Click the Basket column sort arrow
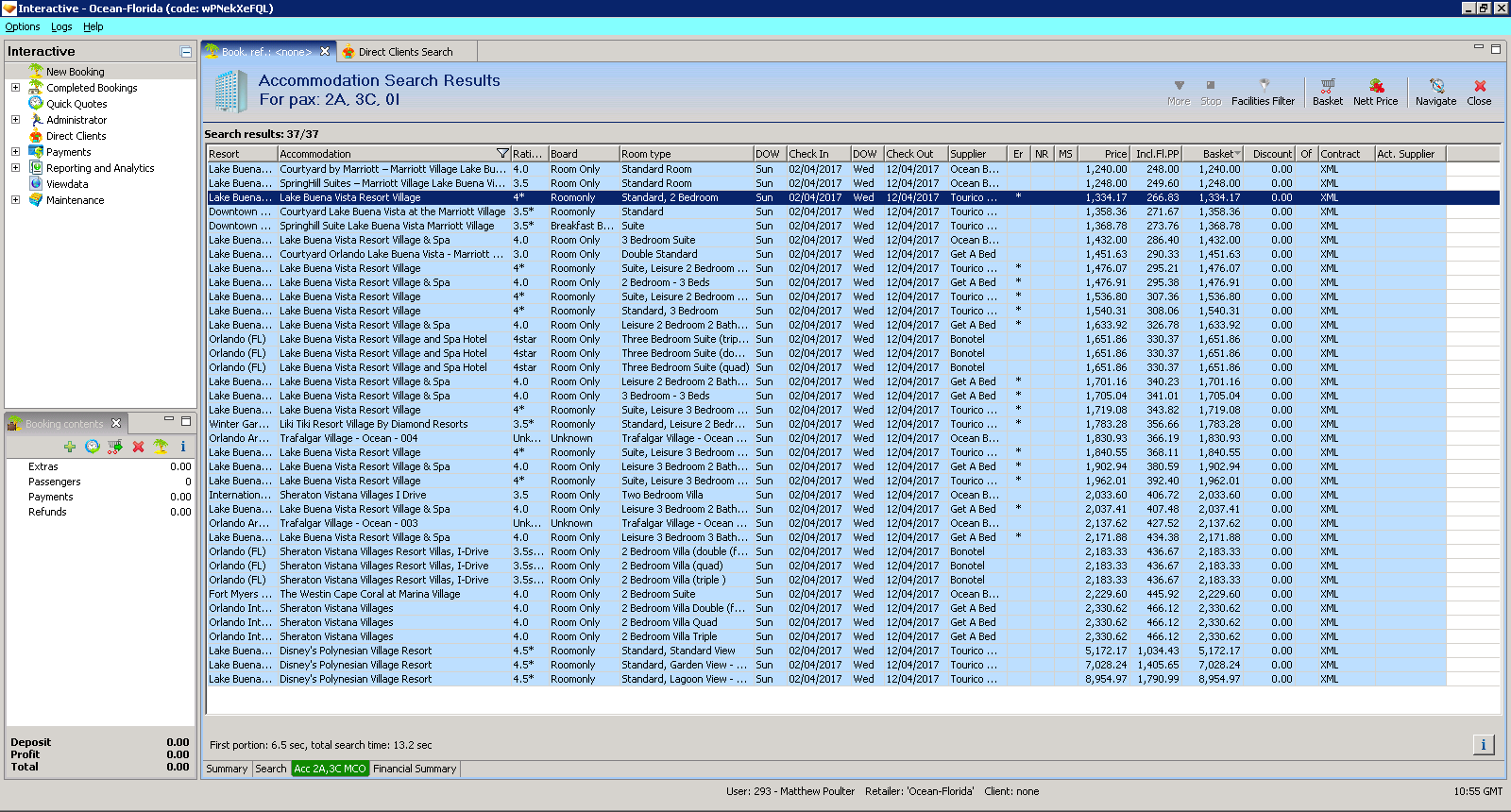Image resolution: width=1511 pixels, height=812 pixels. pos(1237,153)
